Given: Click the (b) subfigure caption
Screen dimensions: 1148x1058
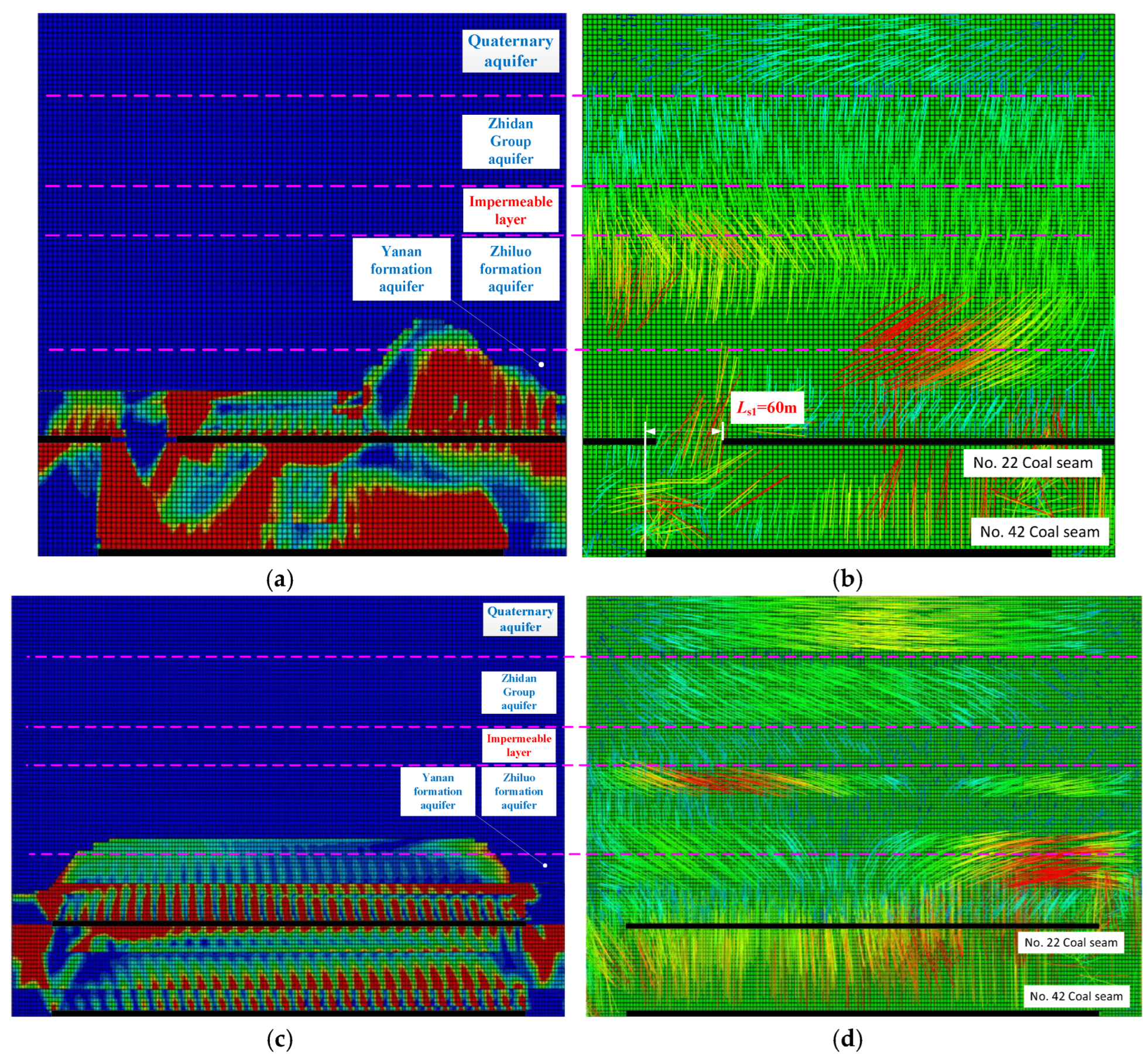Looking at the screenshot, I should point(847,579).
